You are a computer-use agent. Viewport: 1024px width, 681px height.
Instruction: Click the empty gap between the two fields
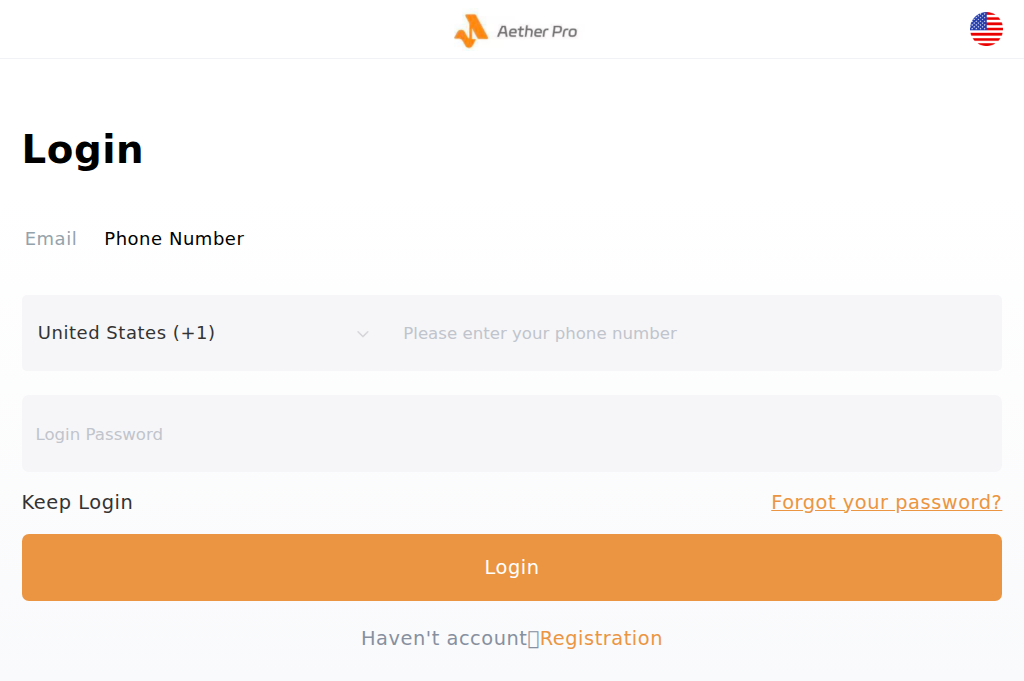point(511,383)
